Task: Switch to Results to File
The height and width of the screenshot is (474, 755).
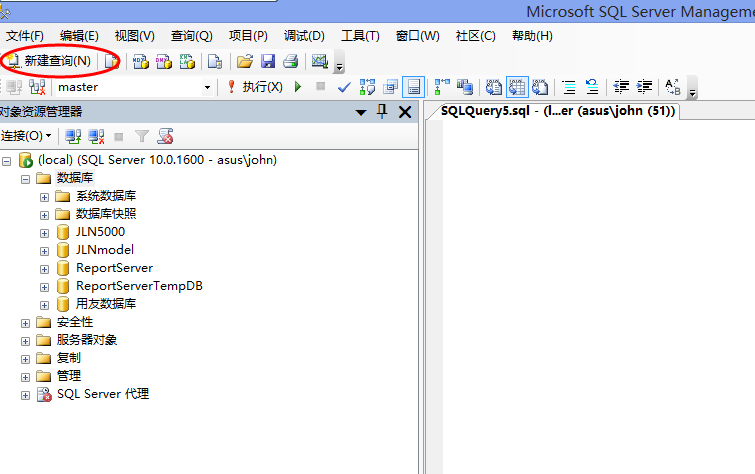Action: point(540,87)
